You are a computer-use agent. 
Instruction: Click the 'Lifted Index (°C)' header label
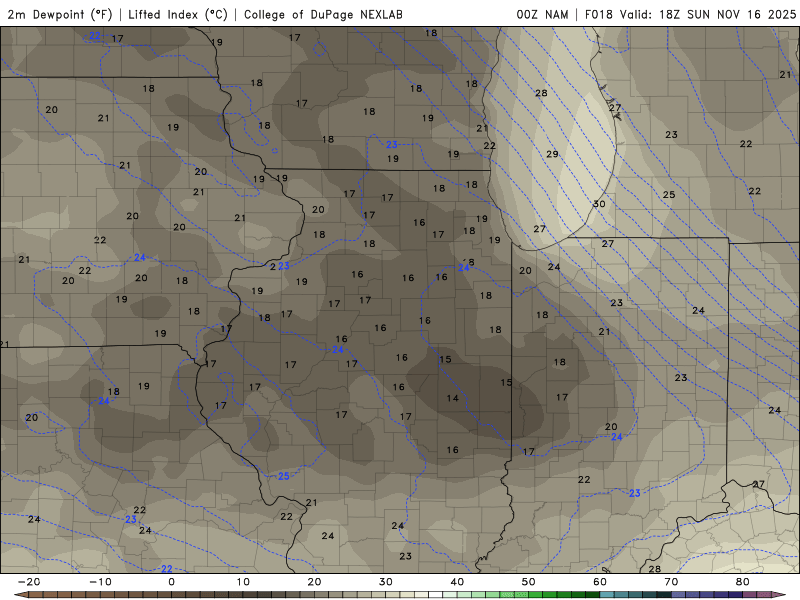[178, 14]
